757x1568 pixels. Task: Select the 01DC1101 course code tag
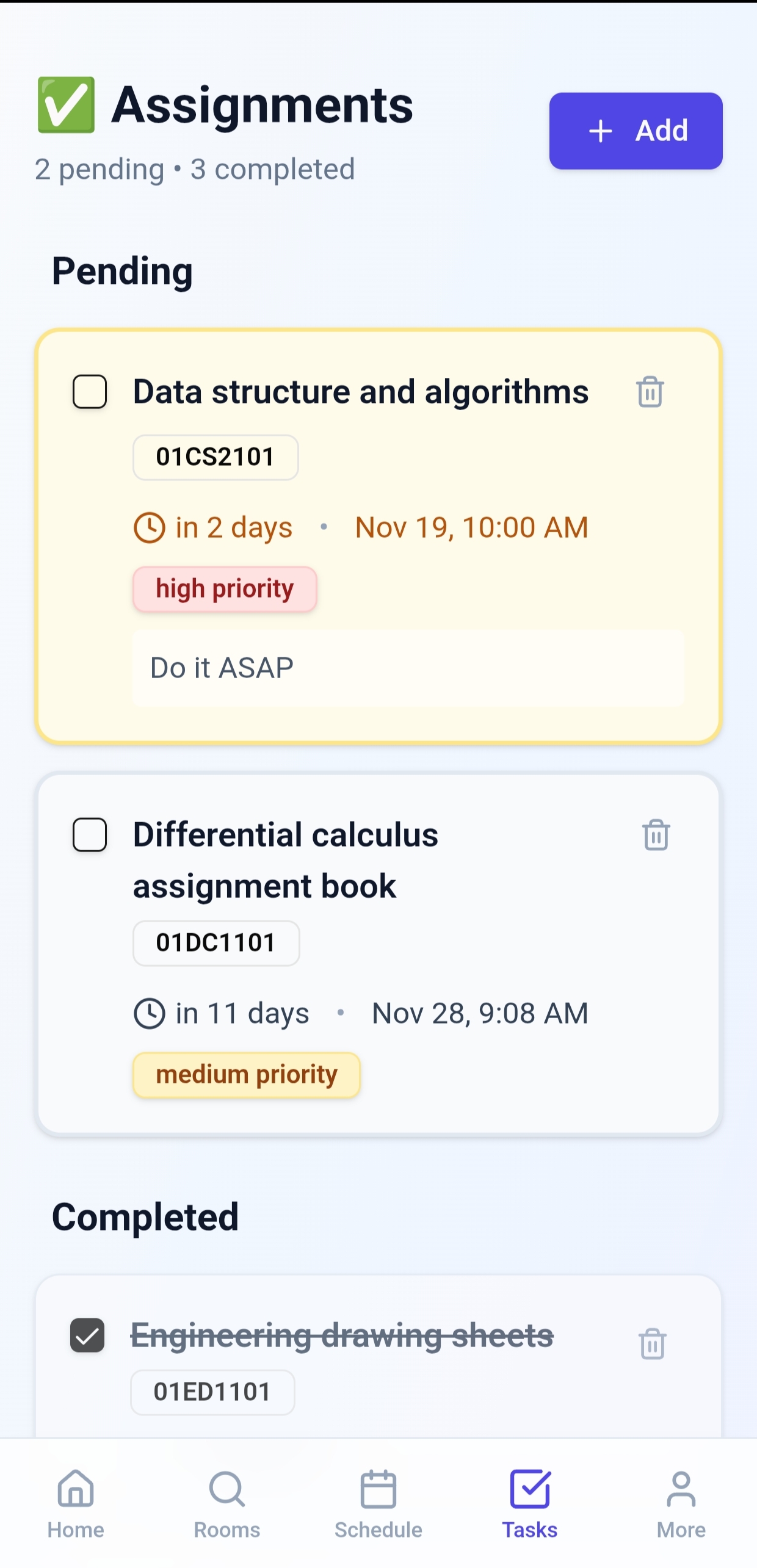216,943
